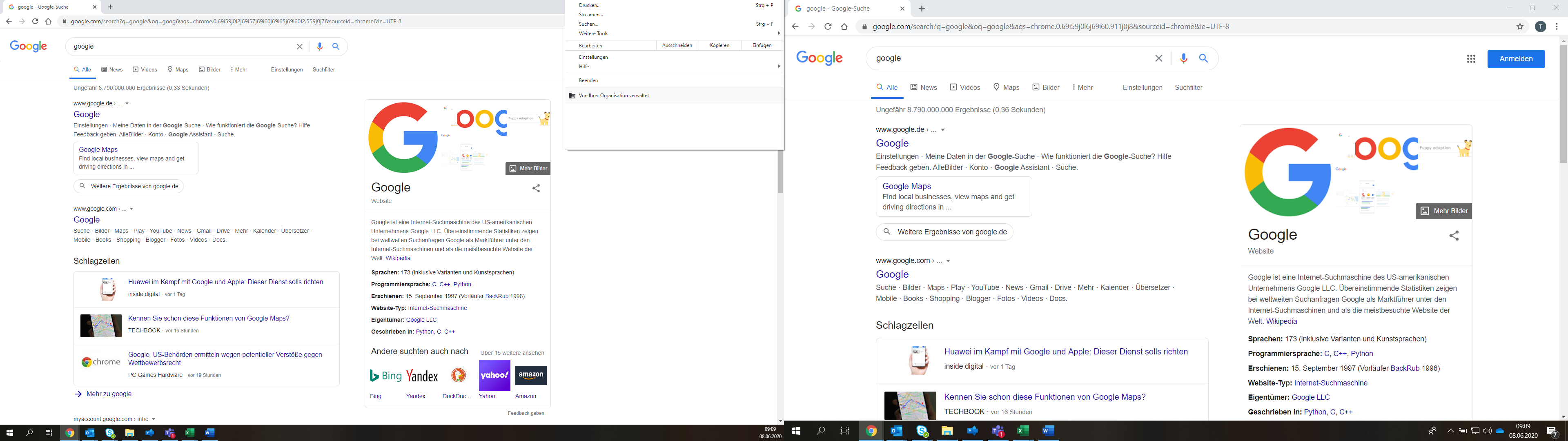Open Skype from the right taskbar
1568x441 pixels.
tap(922, 431)
